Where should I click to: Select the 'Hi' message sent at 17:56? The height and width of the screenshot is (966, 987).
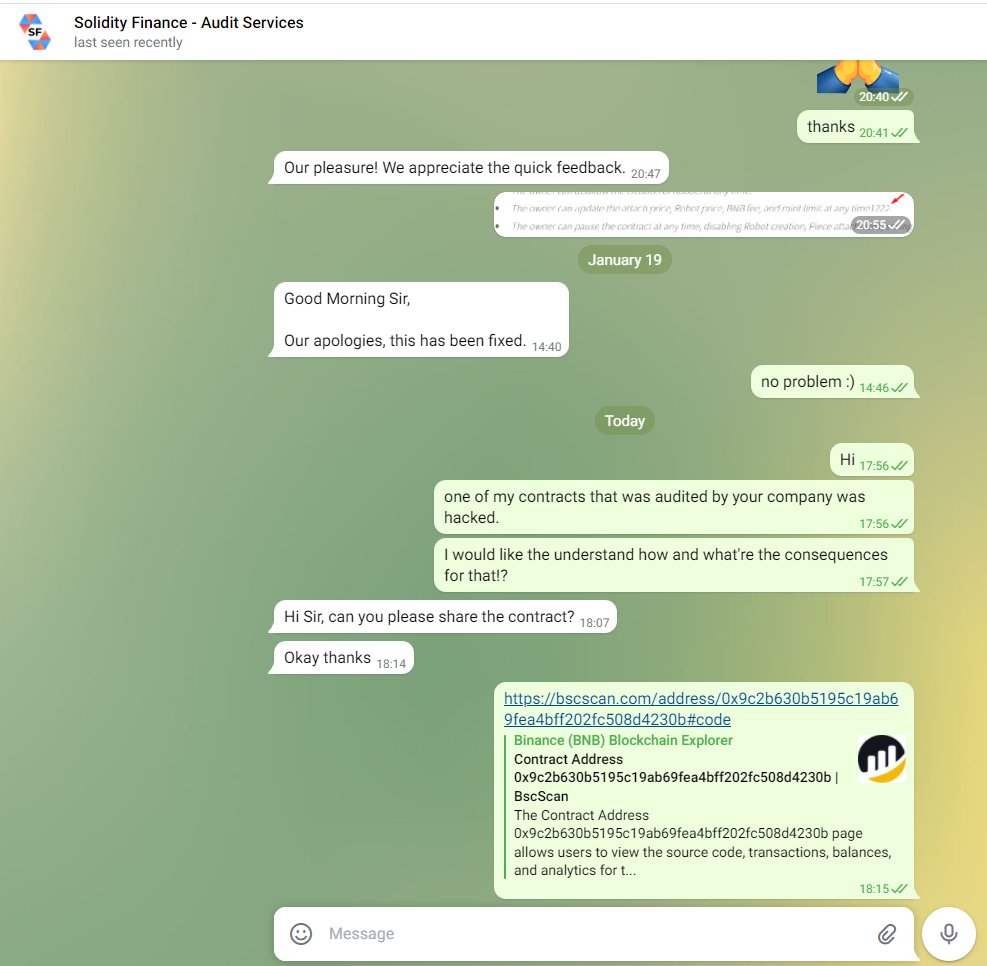click(x=872, y=460)
